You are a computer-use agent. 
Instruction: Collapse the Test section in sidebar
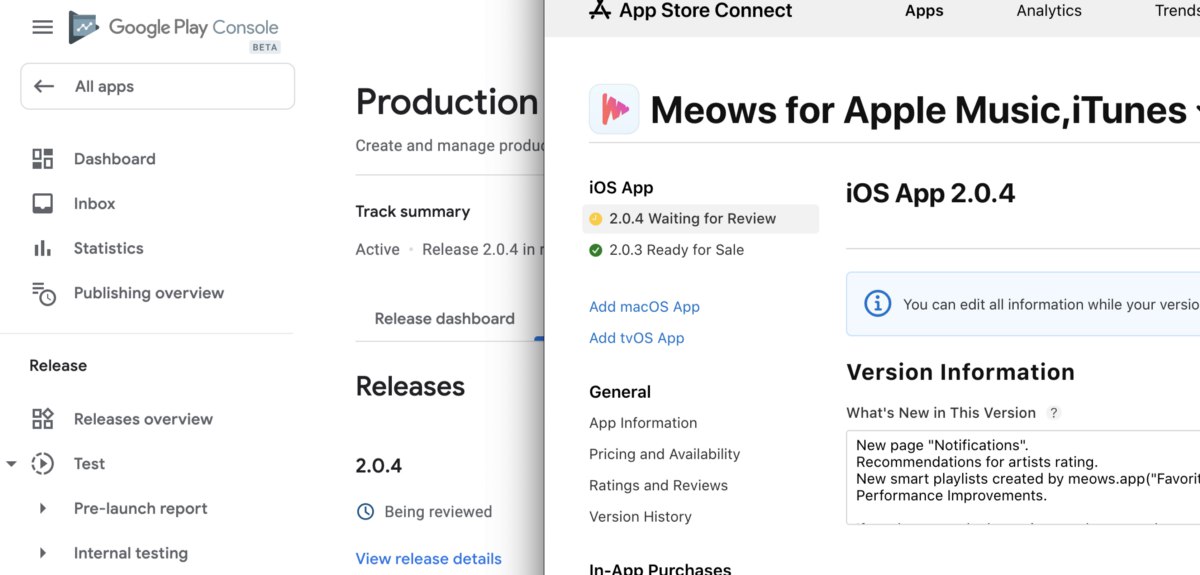[x=11, y=464]
